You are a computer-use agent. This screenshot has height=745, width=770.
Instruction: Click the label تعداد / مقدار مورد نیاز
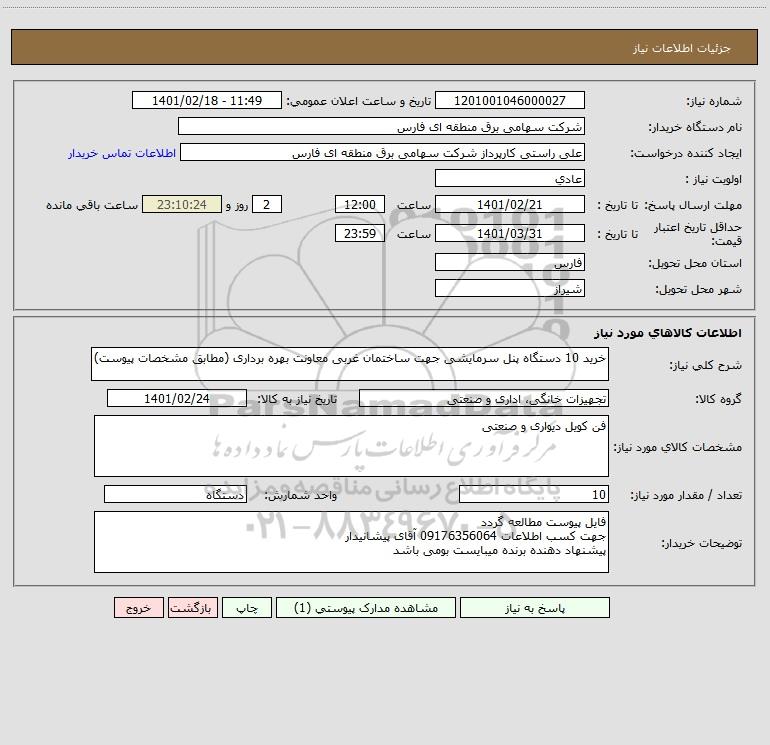pyautogui.click(x=686, y=496)
